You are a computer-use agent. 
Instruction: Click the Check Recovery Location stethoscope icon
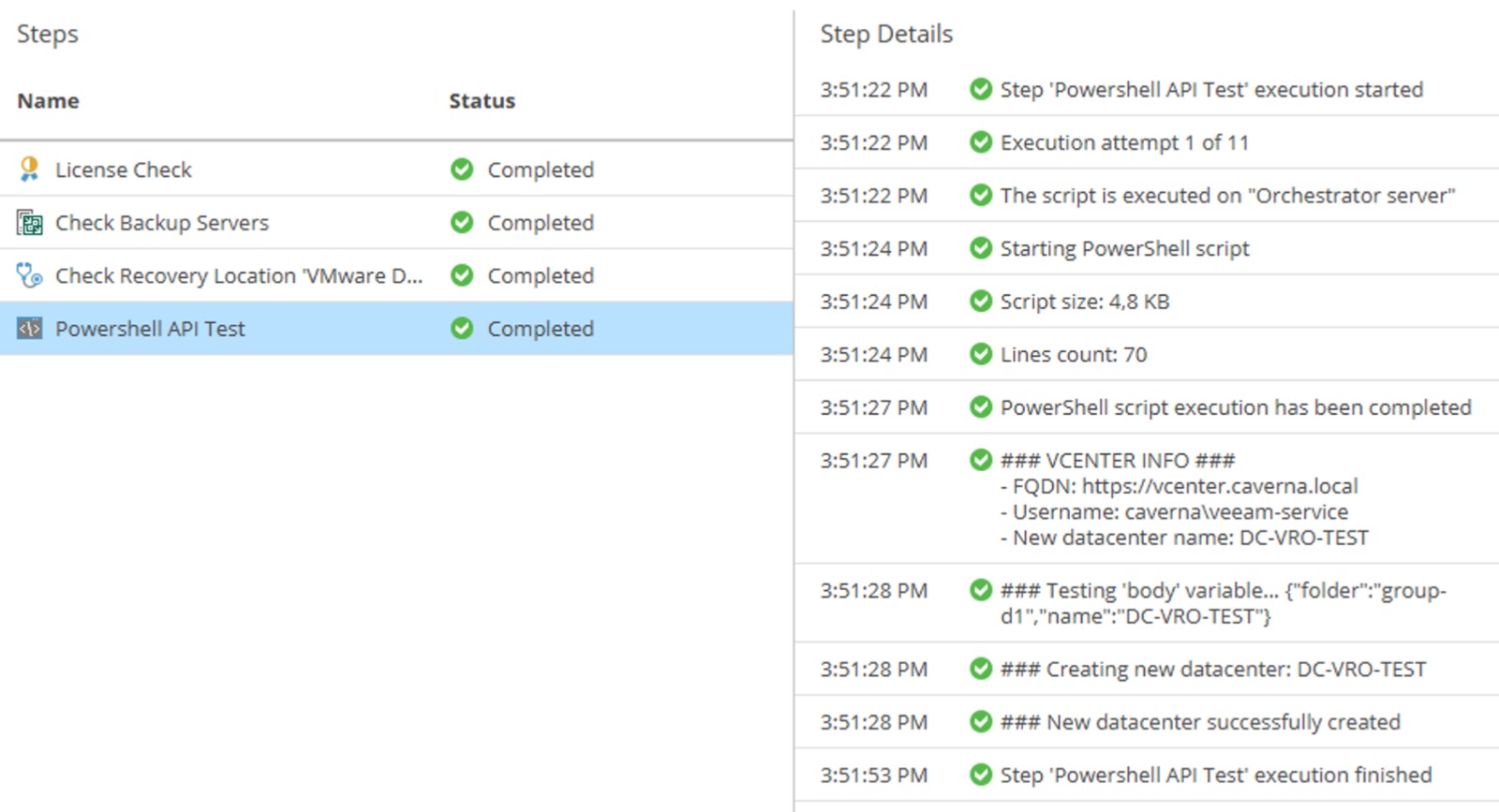tap(30, 275)
